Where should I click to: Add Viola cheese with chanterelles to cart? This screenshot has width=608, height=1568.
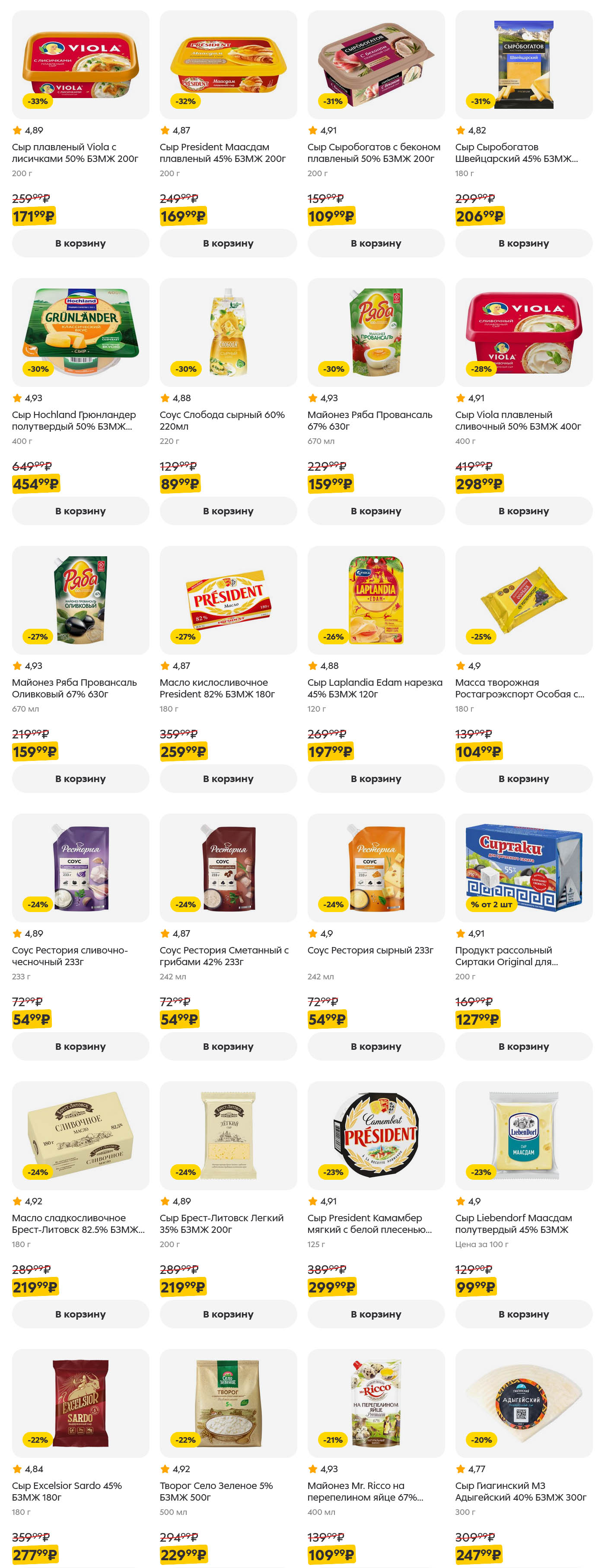click(x=80, y=243)
